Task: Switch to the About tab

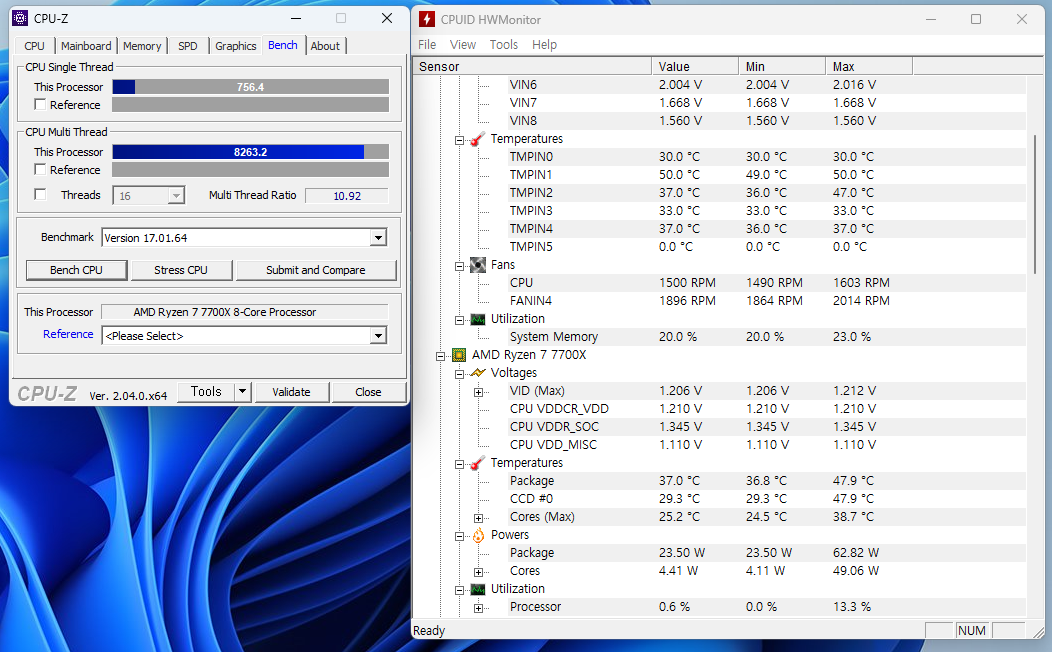Action: click(x=325, y=46)
